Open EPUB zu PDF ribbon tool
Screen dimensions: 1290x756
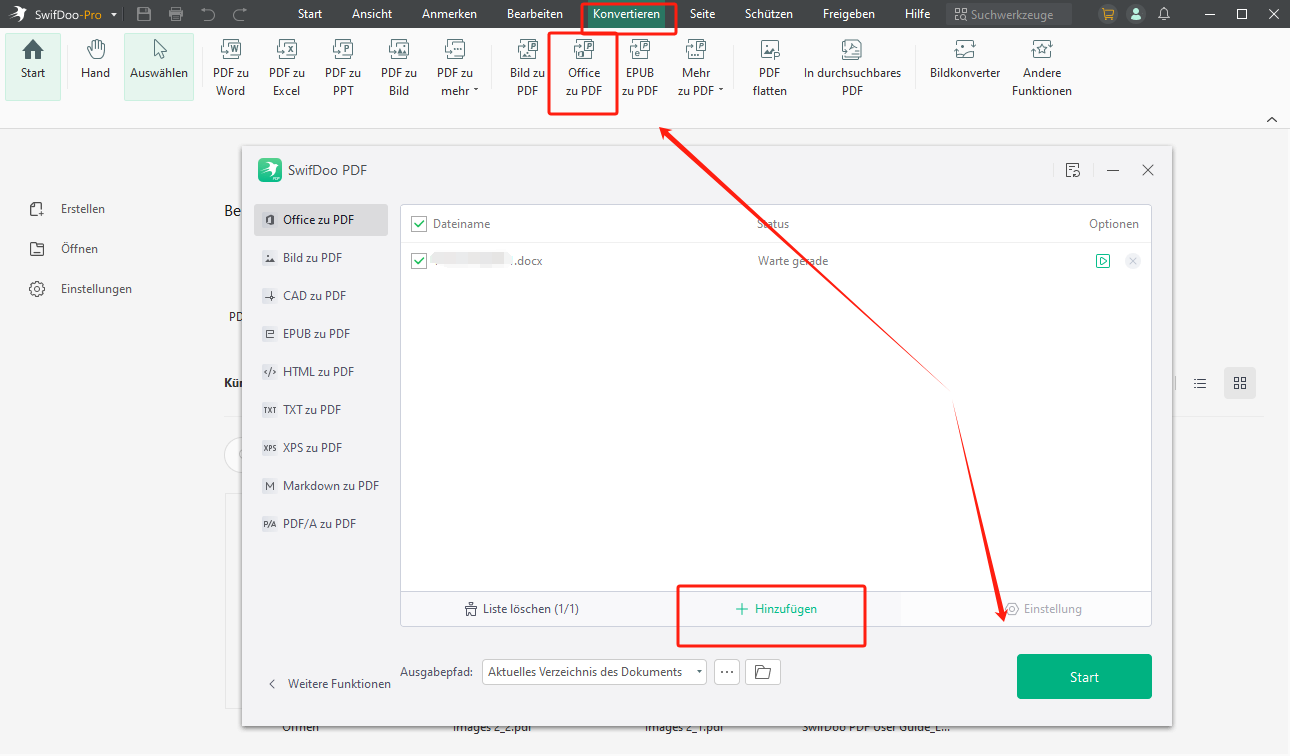click(x=640, y=69)
